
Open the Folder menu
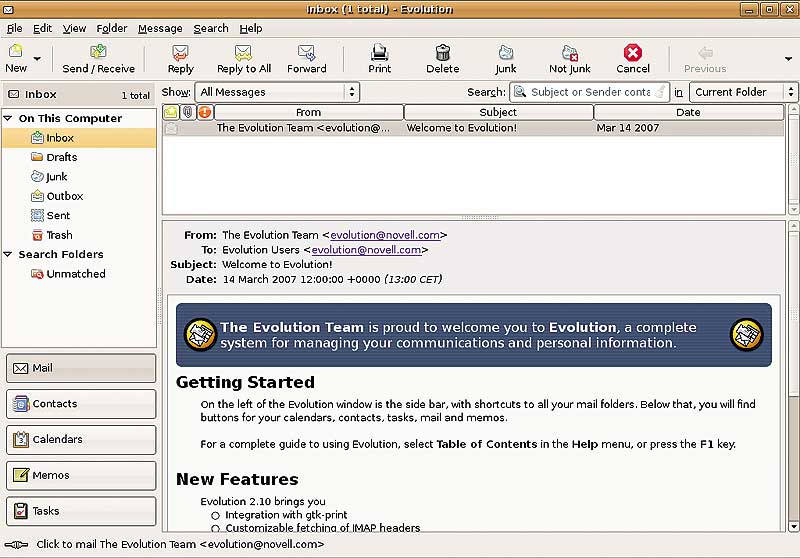click(112, 29)
